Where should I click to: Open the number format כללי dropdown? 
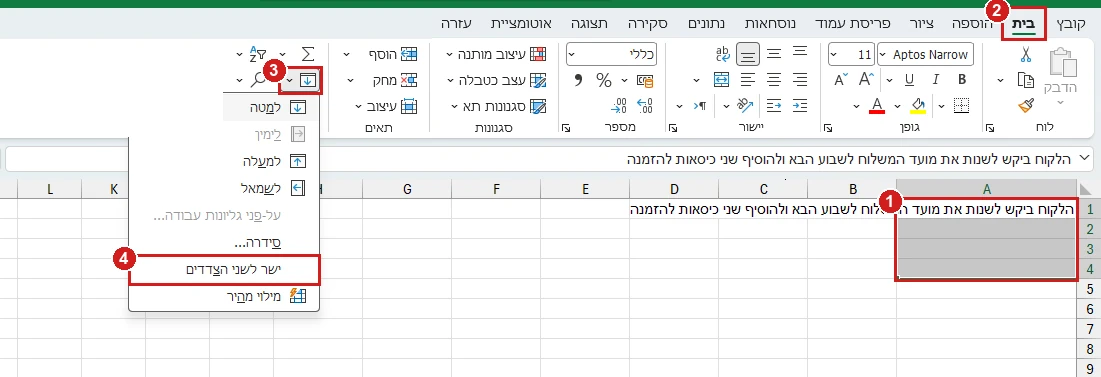(572, 54)
